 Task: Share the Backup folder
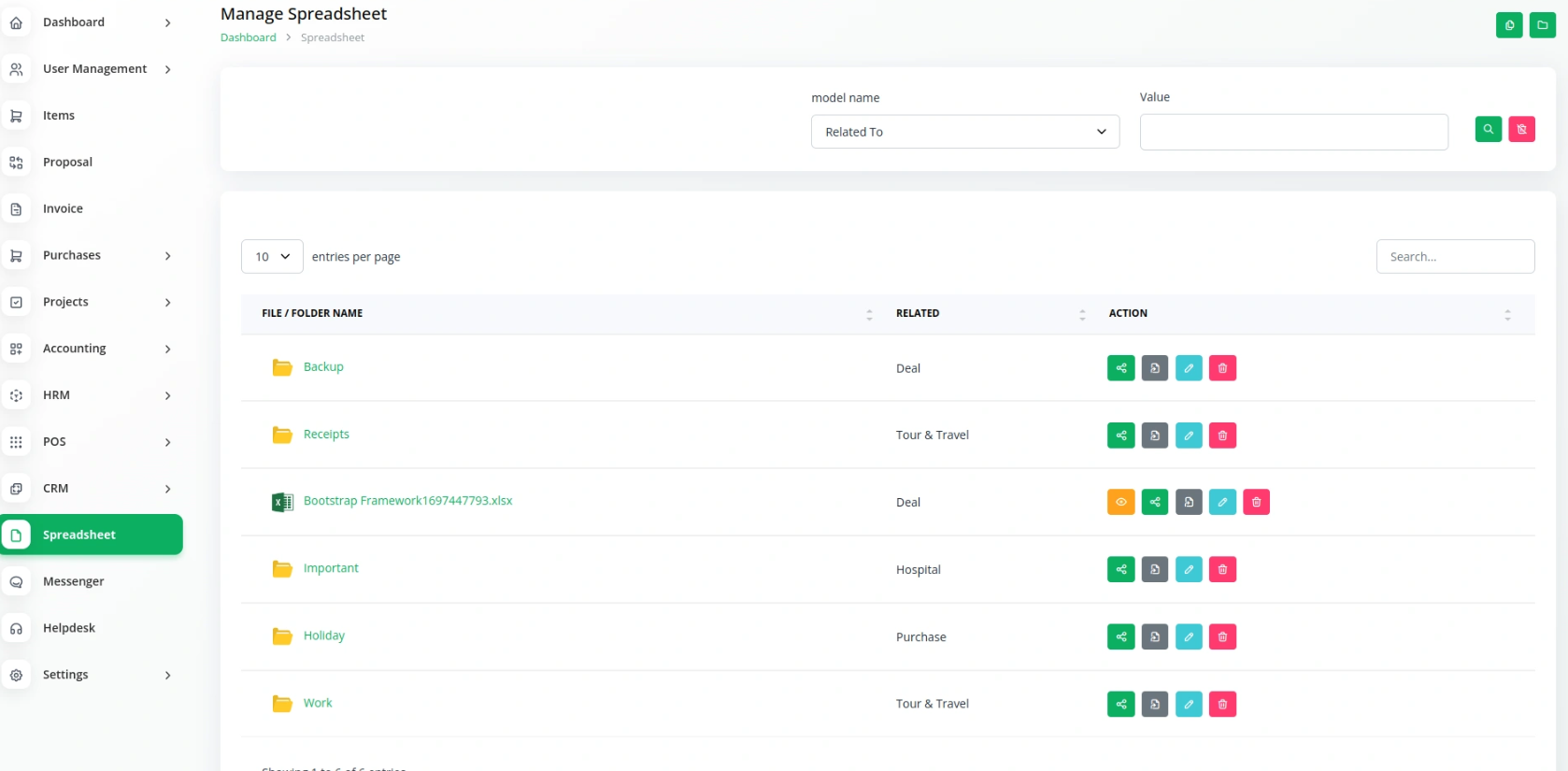click(1121, 368)
